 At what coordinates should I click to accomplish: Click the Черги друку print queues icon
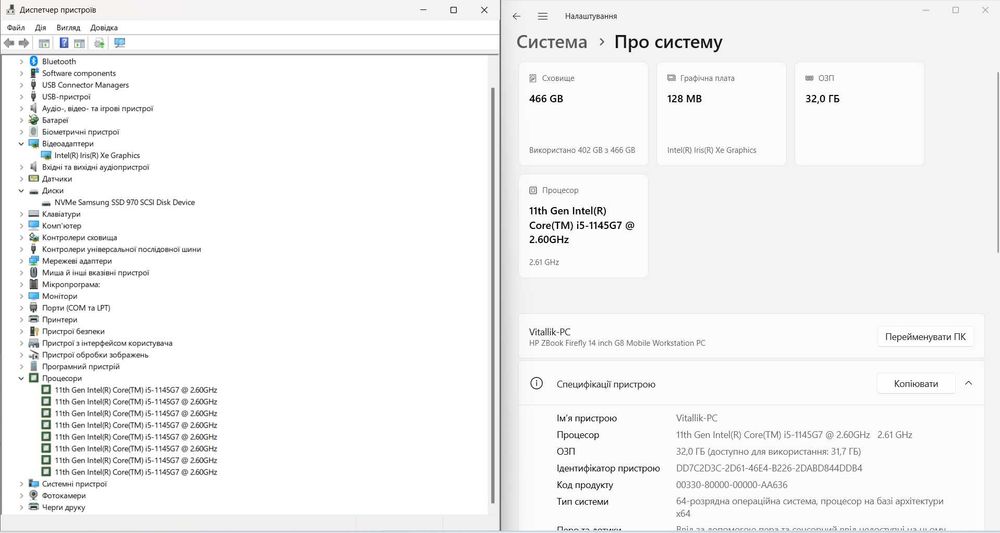click(x=34, y=507)
